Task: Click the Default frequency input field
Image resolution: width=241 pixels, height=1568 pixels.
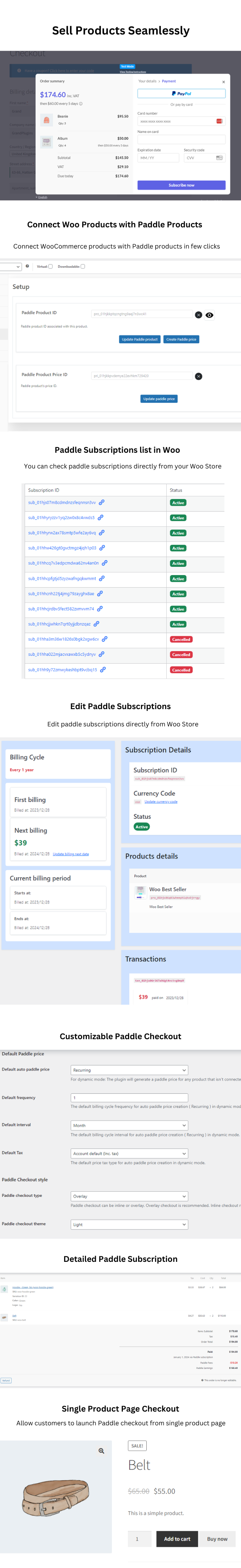Action: tap(129, 1098)
